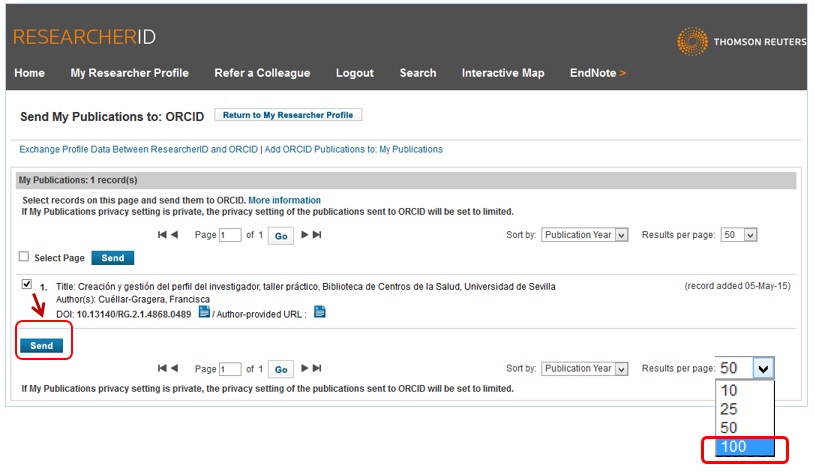Open Add ORCID Publications to My Publications link

click(353, 149)
